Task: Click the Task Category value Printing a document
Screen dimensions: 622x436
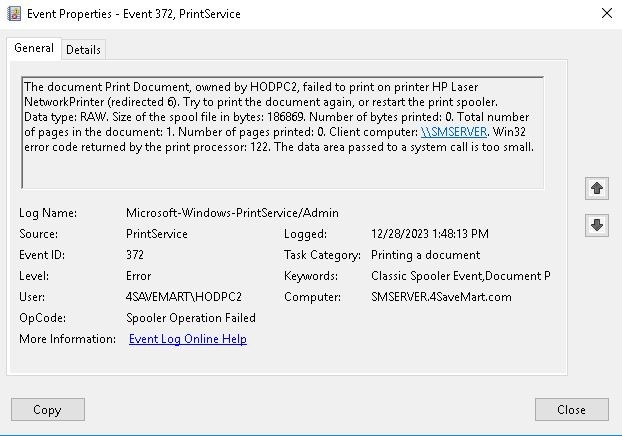Action: (425, 255)
